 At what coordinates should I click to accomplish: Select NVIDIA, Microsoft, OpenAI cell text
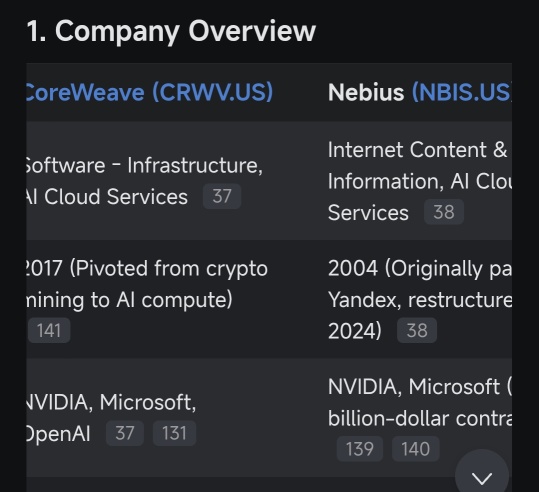tap(111, 417)
